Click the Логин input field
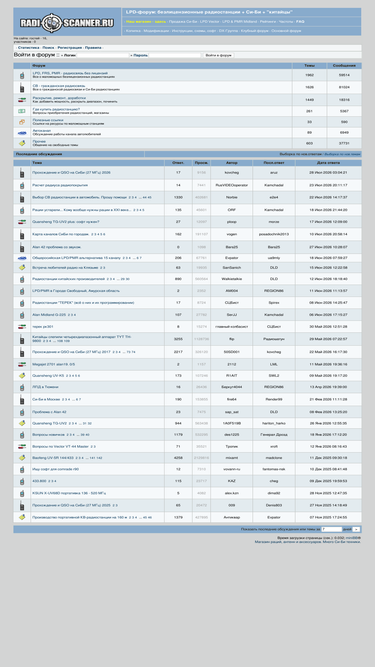 102,55
